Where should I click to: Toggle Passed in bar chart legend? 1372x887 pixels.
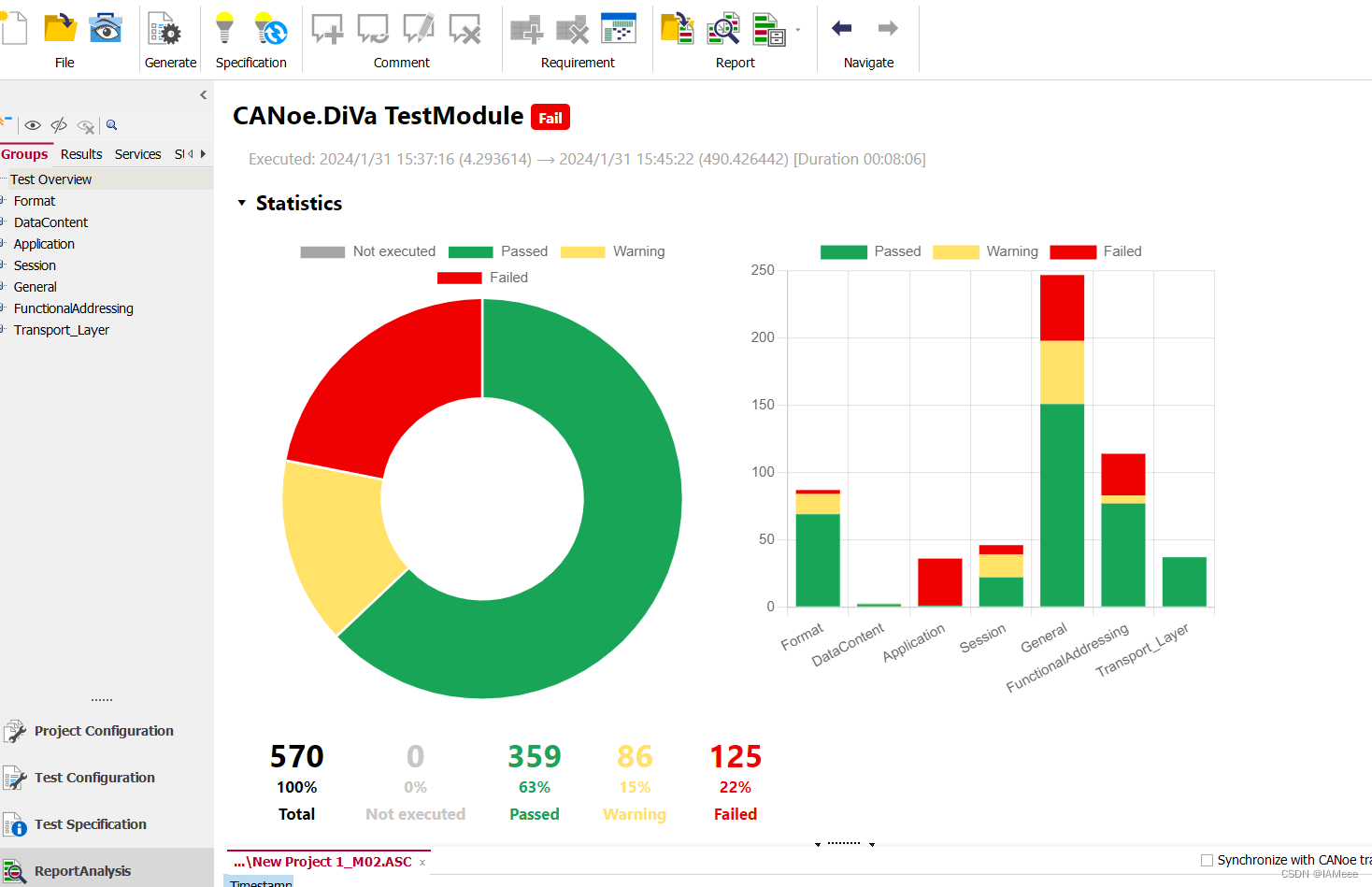pyautogui.click(x=870, y=251)
